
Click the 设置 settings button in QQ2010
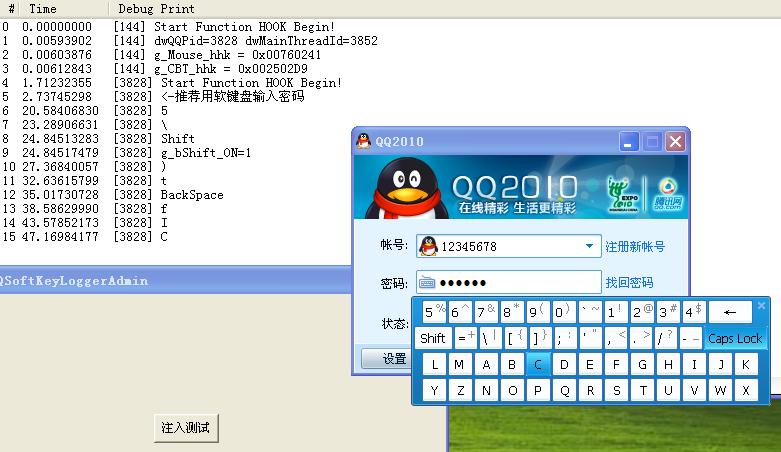[387, 358]
